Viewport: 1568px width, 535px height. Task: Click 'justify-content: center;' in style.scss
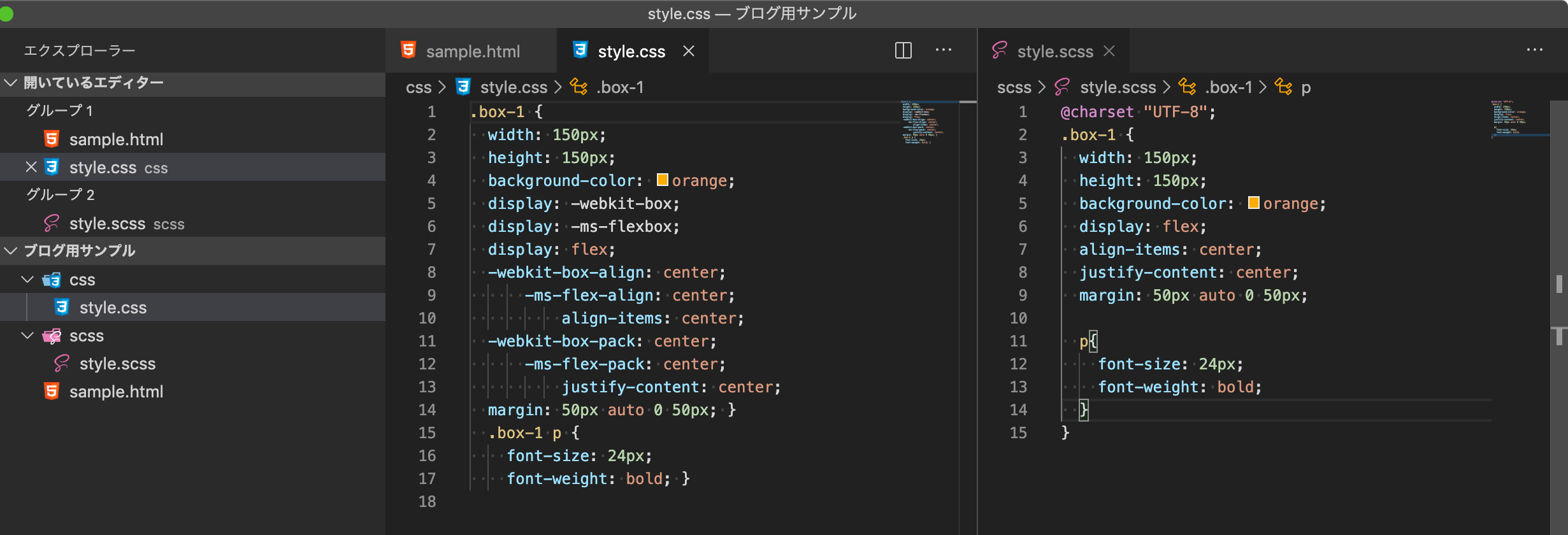1188,272
